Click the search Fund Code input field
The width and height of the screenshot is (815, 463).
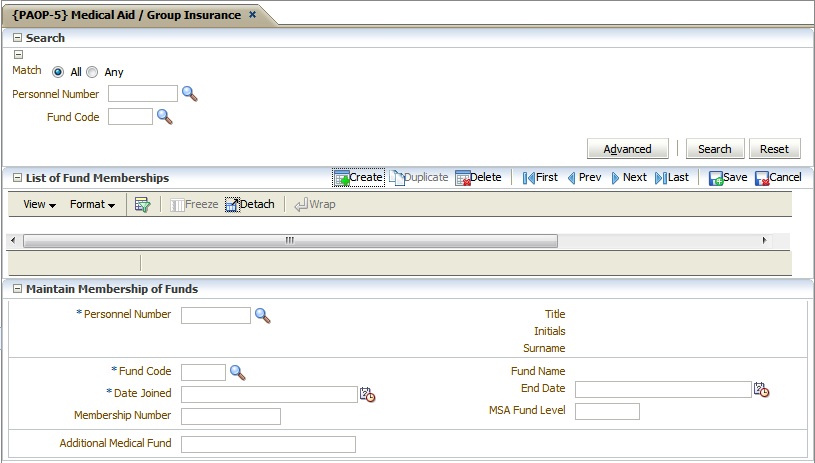tap(130, 117)
